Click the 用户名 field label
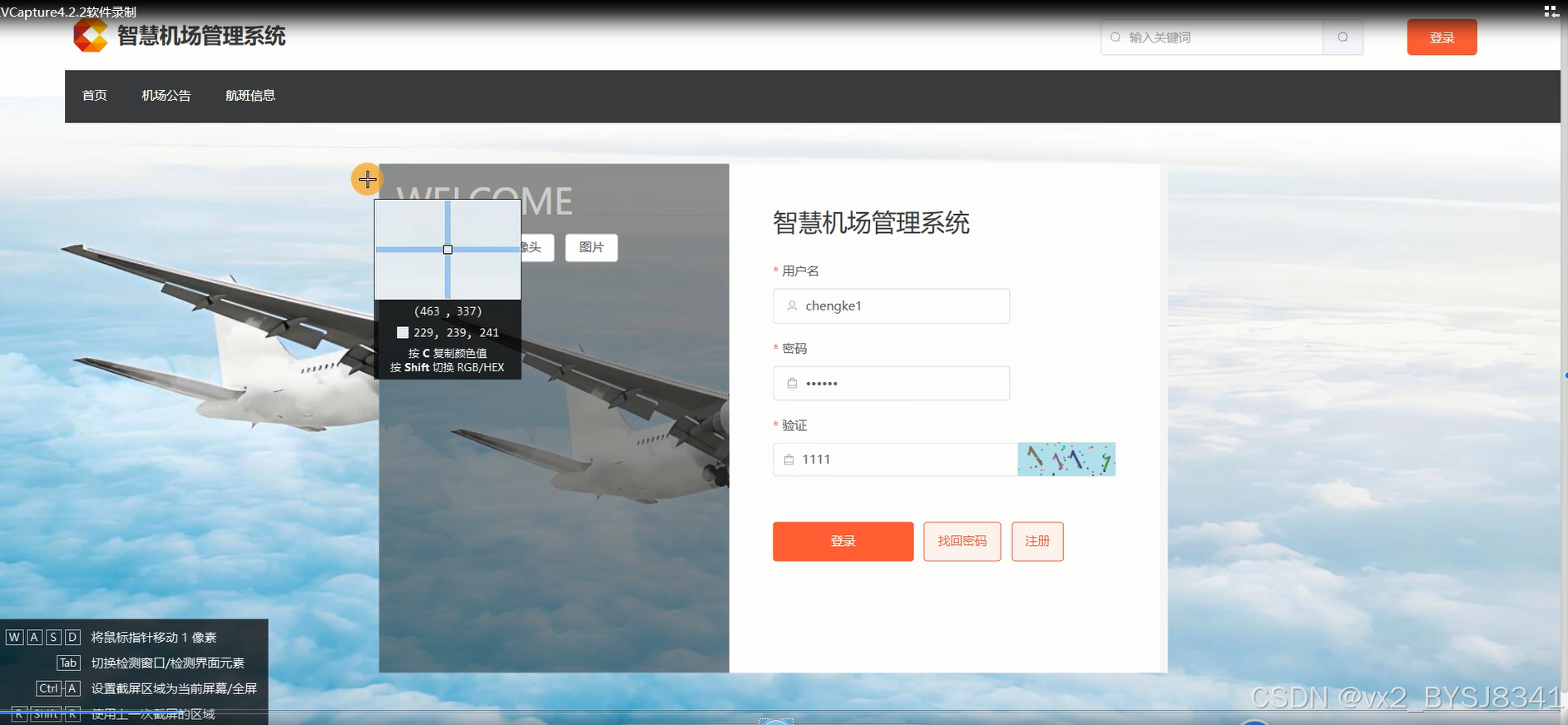The image size is (1568, 725). pos(800,271)
